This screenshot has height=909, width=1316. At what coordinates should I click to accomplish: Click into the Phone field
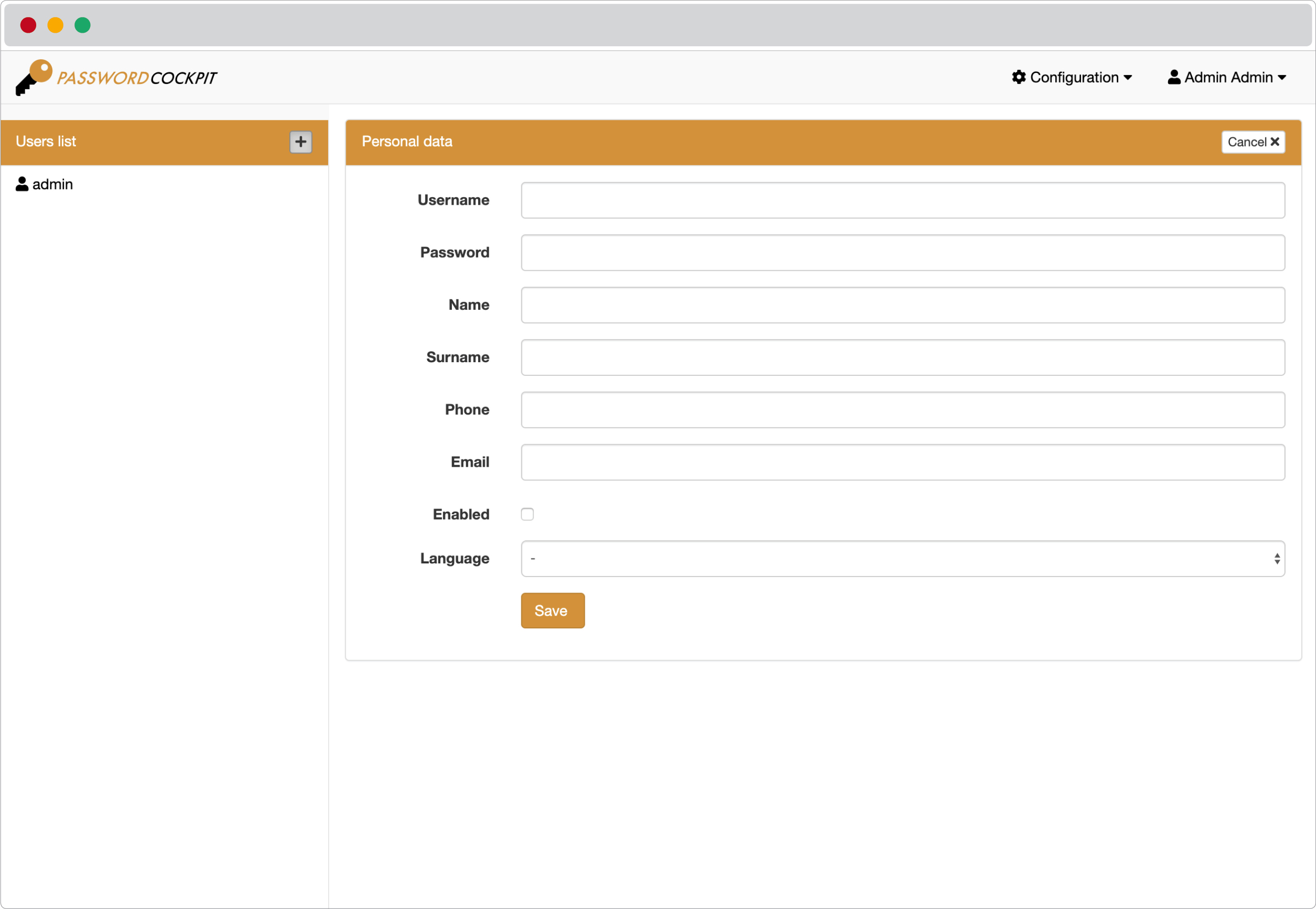click(x=902, y=410)
